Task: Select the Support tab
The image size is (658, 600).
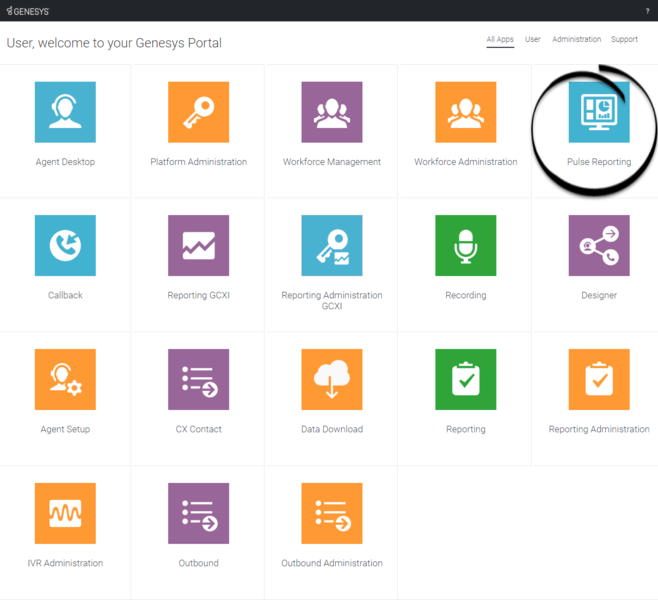Action: (624, 39)
